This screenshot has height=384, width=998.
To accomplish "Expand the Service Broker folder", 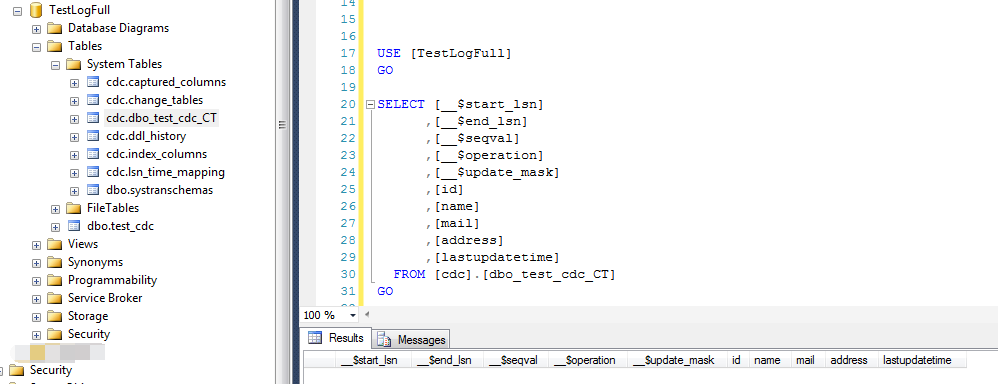I will tap(36, 299).
